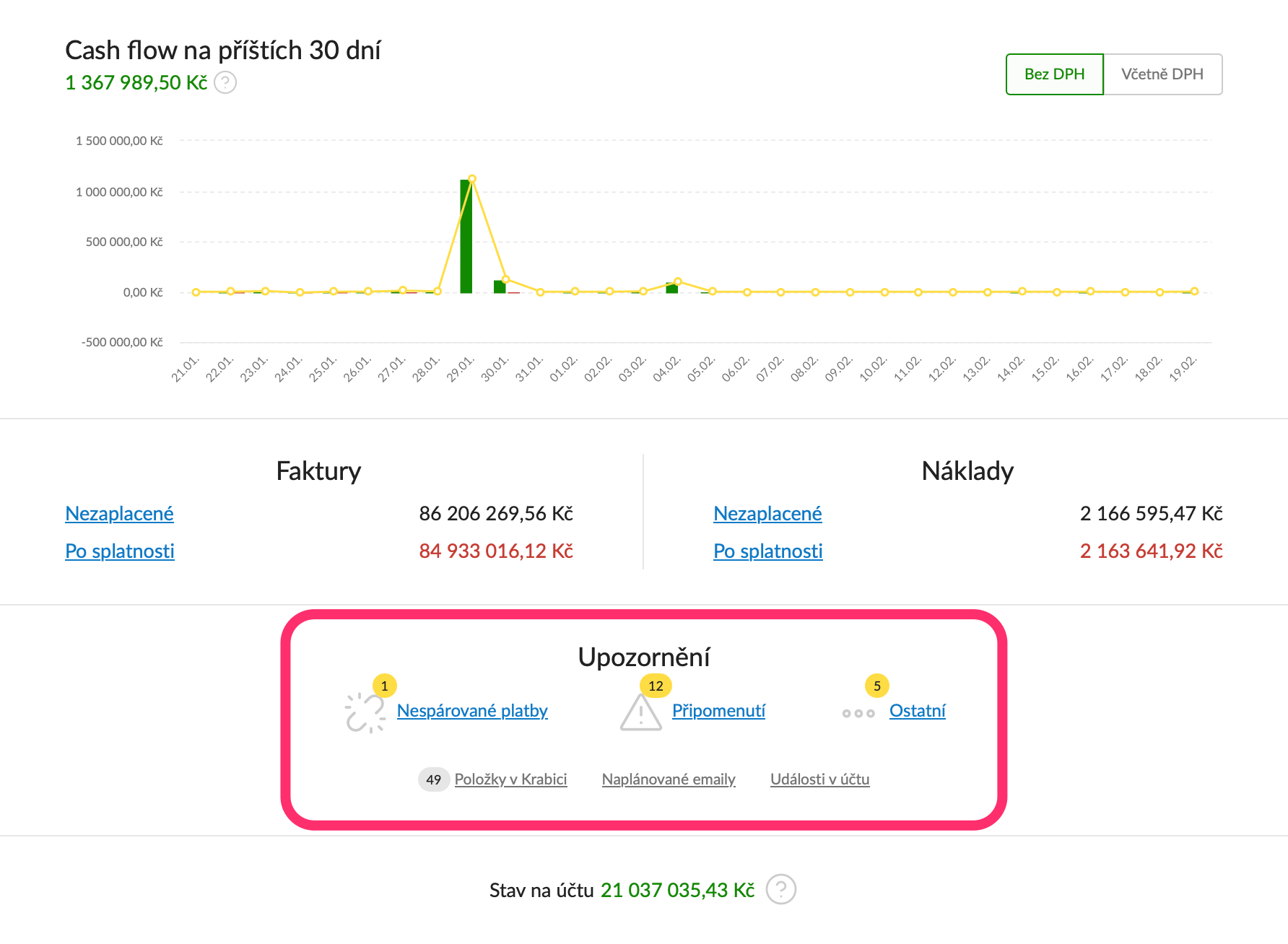
Task: Click the three dots Ostatní icon
Action: tap(858, 713)
